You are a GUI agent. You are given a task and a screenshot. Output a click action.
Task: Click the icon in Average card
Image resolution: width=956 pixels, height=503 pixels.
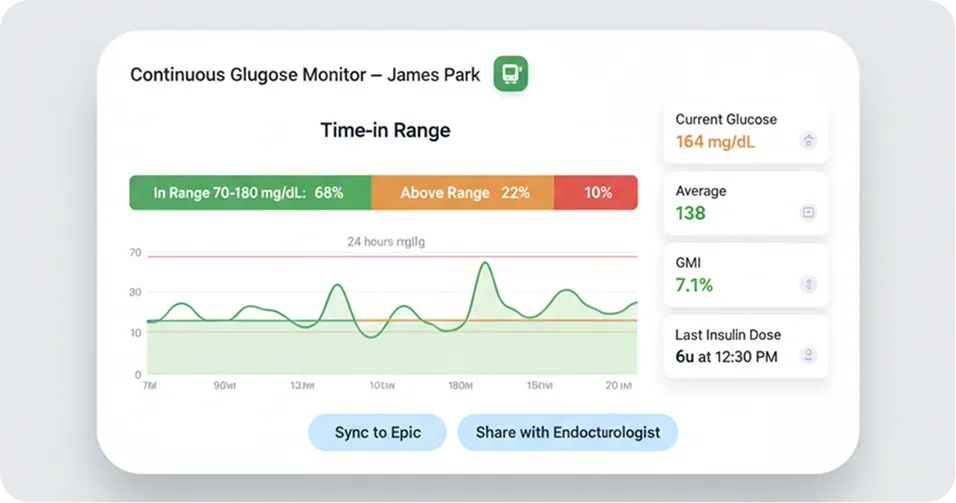point(808,212)
